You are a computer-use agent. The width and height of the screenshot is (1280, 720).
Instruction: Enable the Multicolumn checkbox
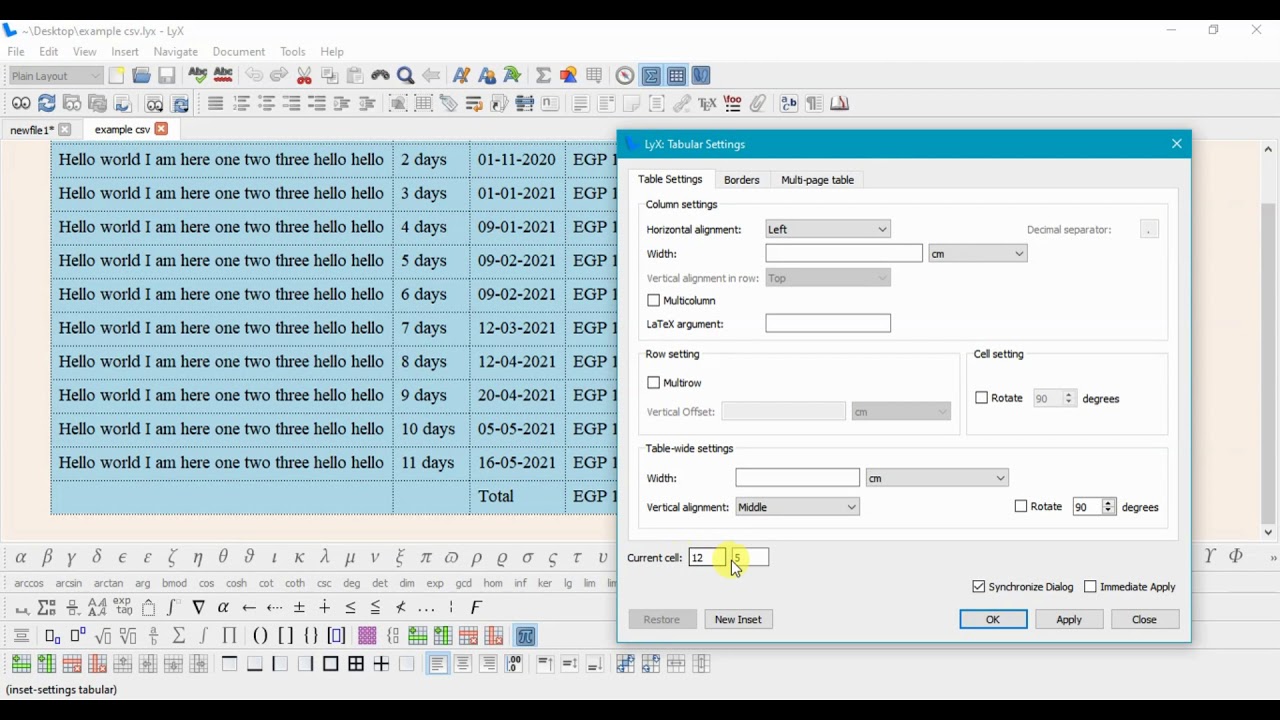click(654, 301)
